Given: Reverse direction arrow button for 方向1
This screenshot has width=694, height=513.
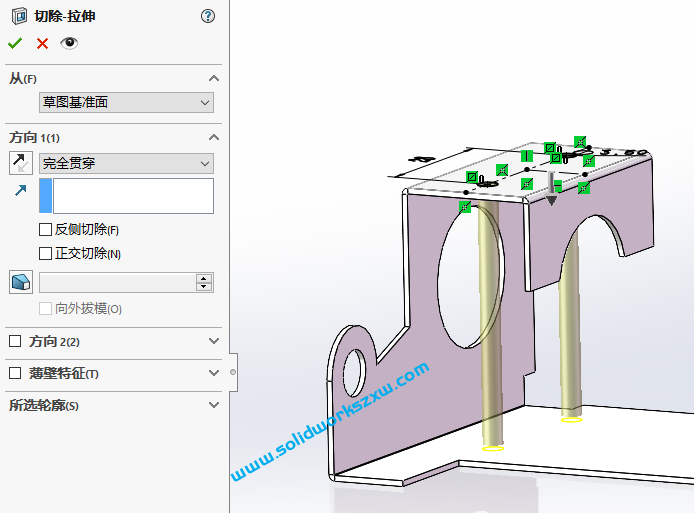Looking at the screenshot, I should tap(21, 163).
